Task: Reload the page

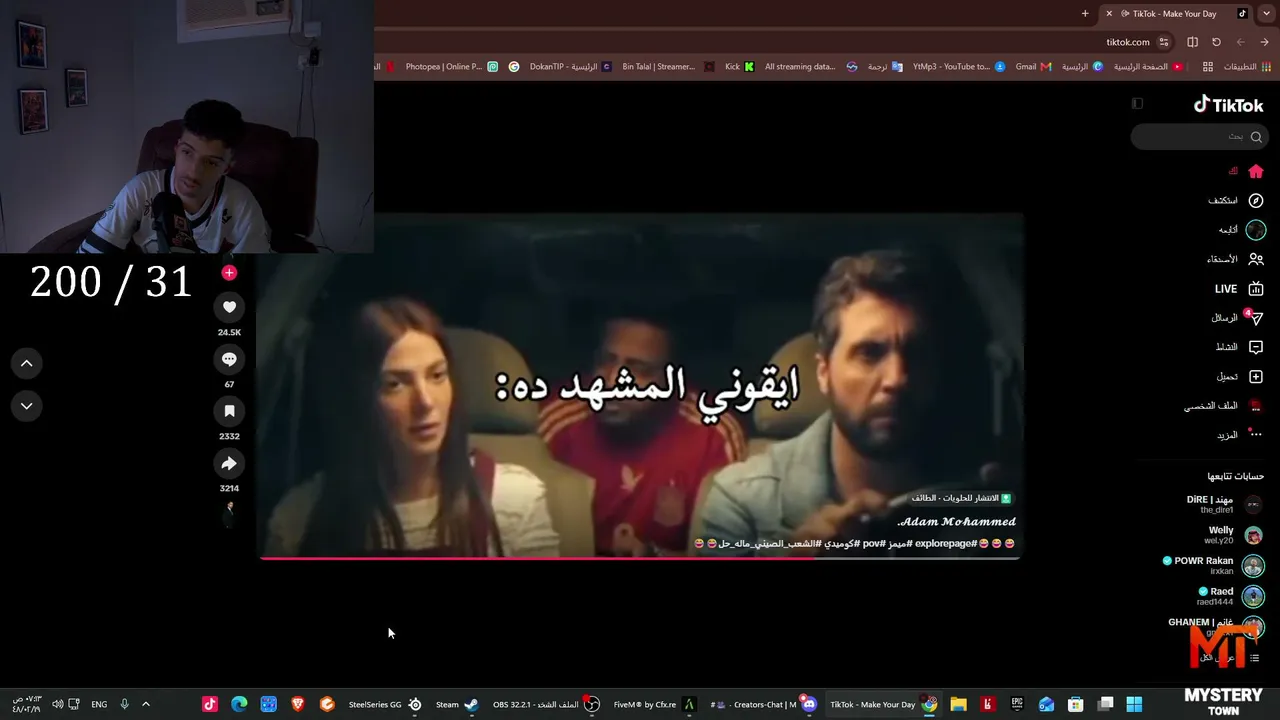Action: click(x=1216, y=42)
